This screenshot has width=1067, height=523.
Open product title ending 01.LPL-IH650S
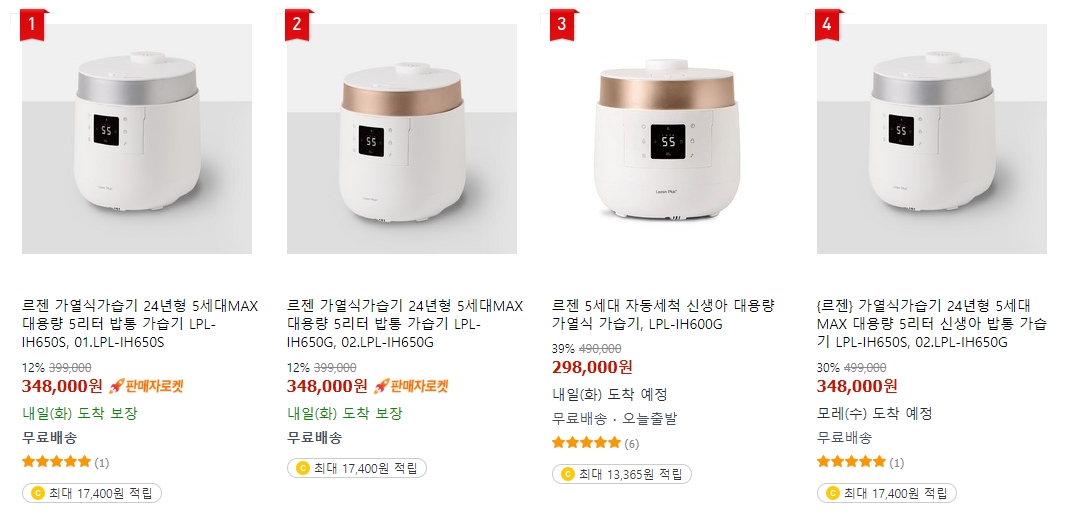(x=140, y=324)
